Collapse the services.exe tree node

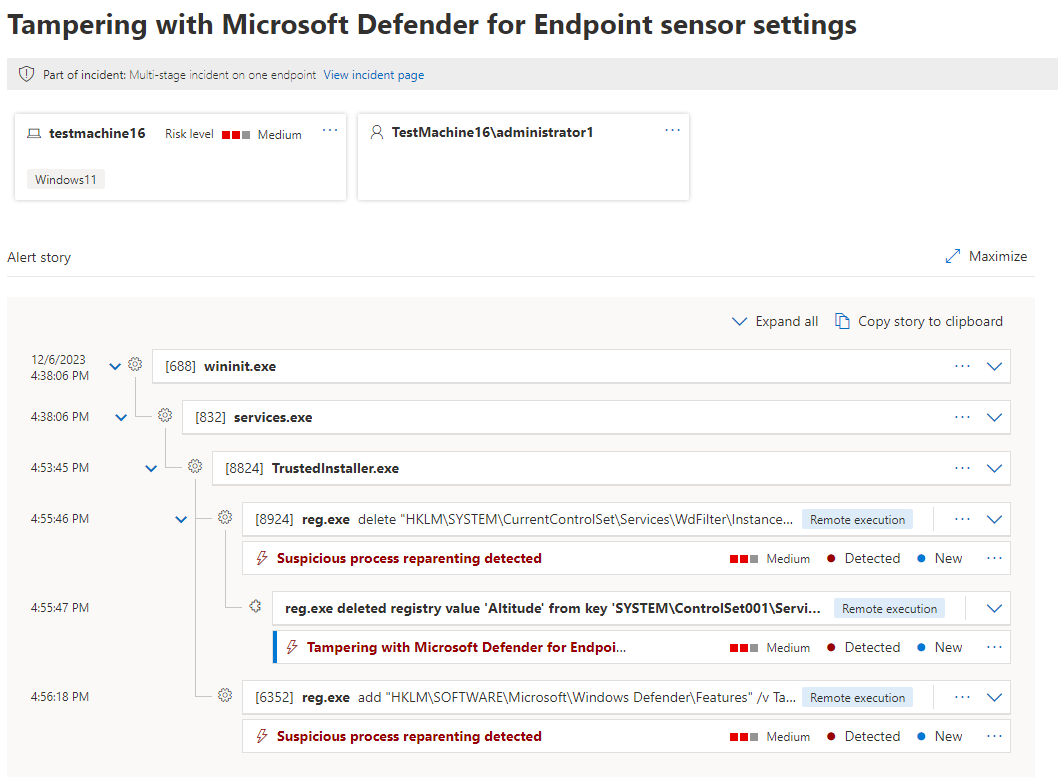(121, 418)
